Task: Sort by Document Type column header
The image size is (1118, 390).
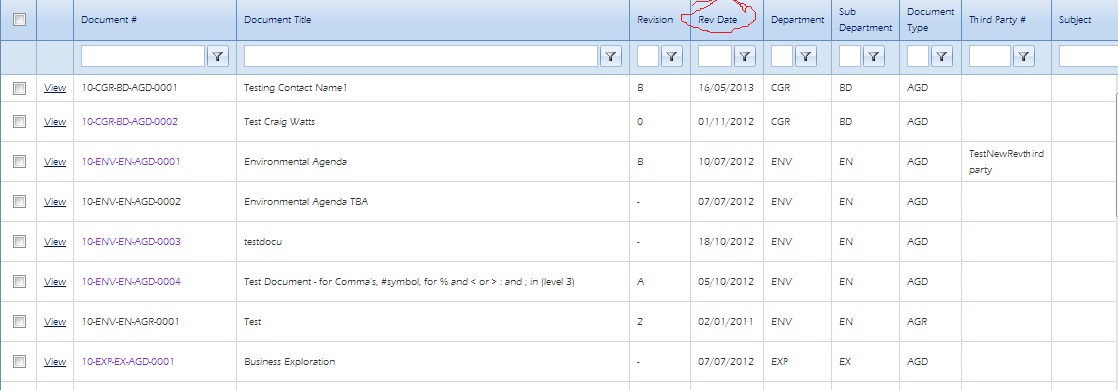Action: pyautogui.click(x=930, y=20)
